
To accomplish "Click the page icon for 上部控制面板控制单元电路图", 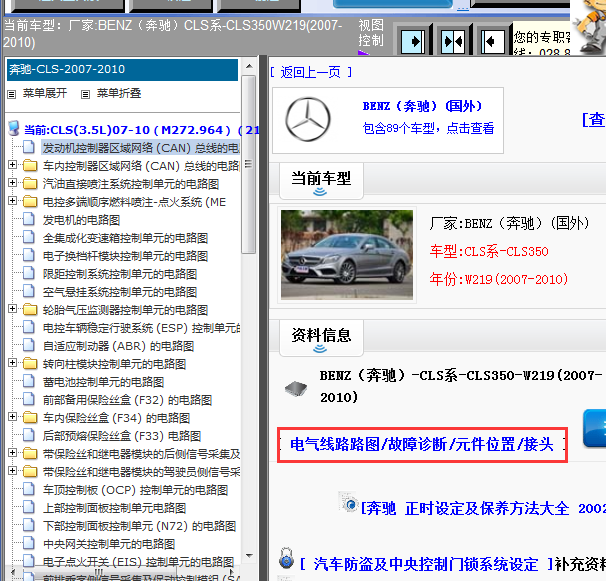I will coord(29,507).
